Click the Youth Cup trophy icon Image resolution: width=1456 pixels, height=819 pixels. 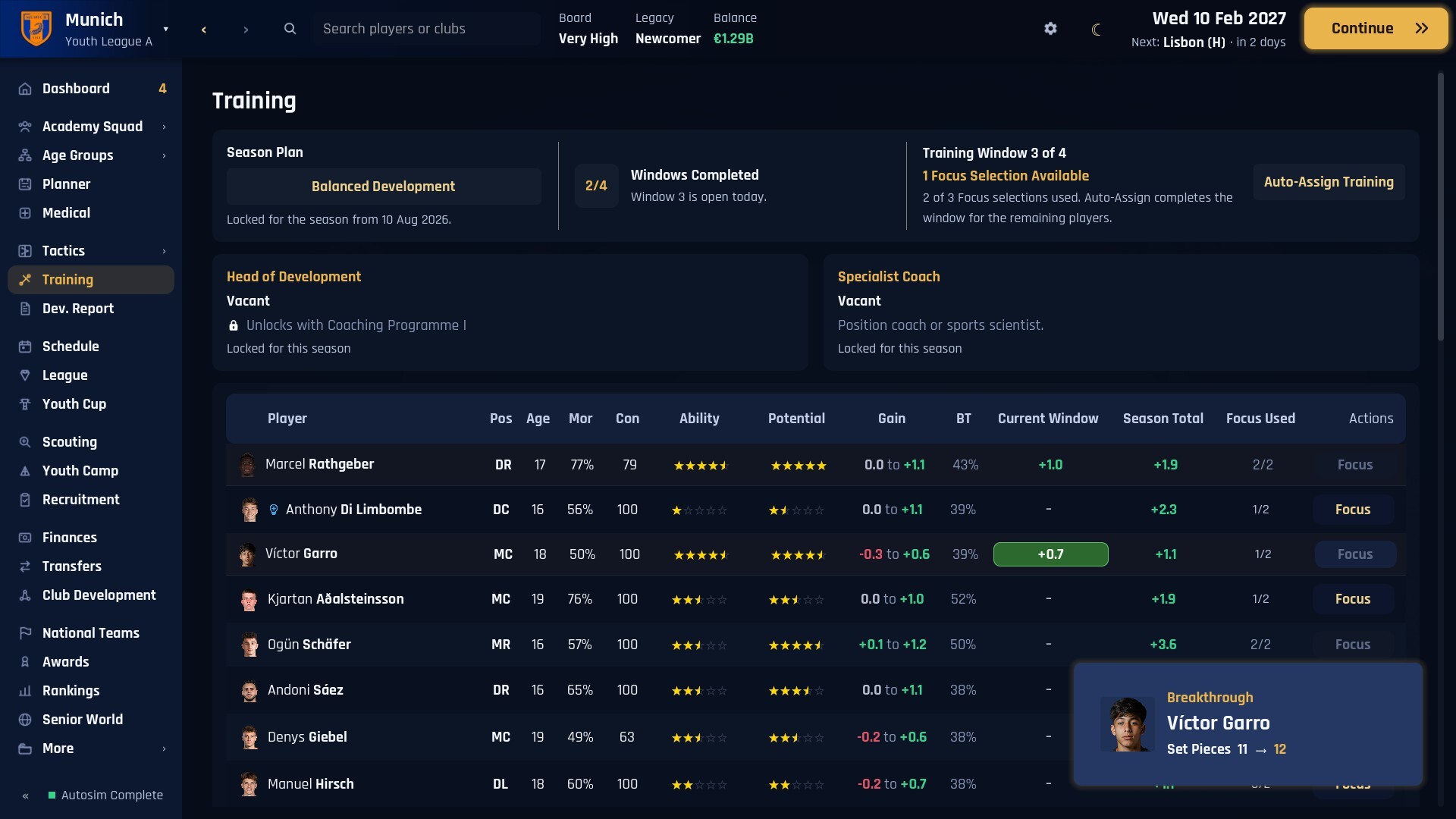[x=25, y=404]
